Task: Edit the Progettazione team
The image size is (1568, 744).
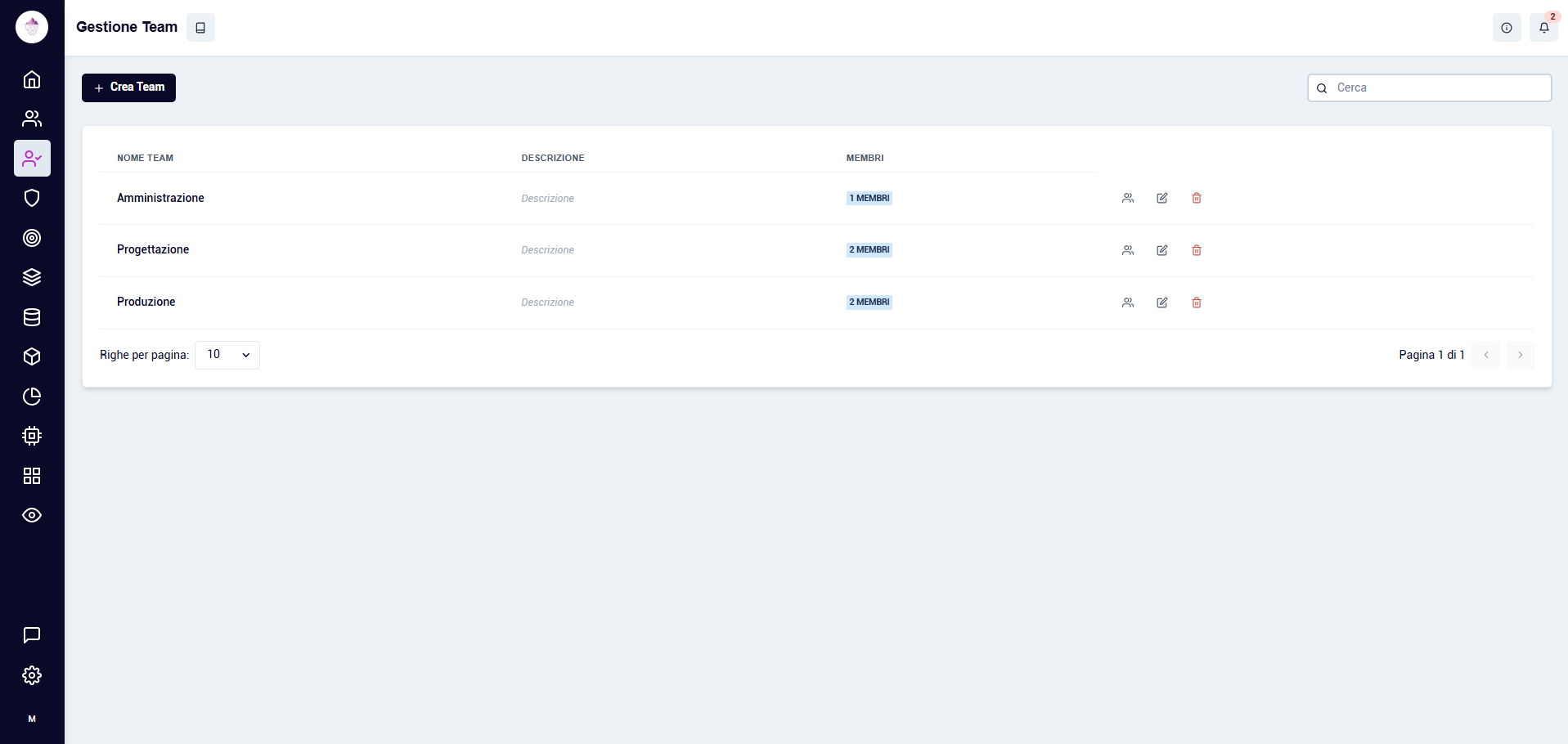Action: pyautogui.click(x=1162, y=250)
